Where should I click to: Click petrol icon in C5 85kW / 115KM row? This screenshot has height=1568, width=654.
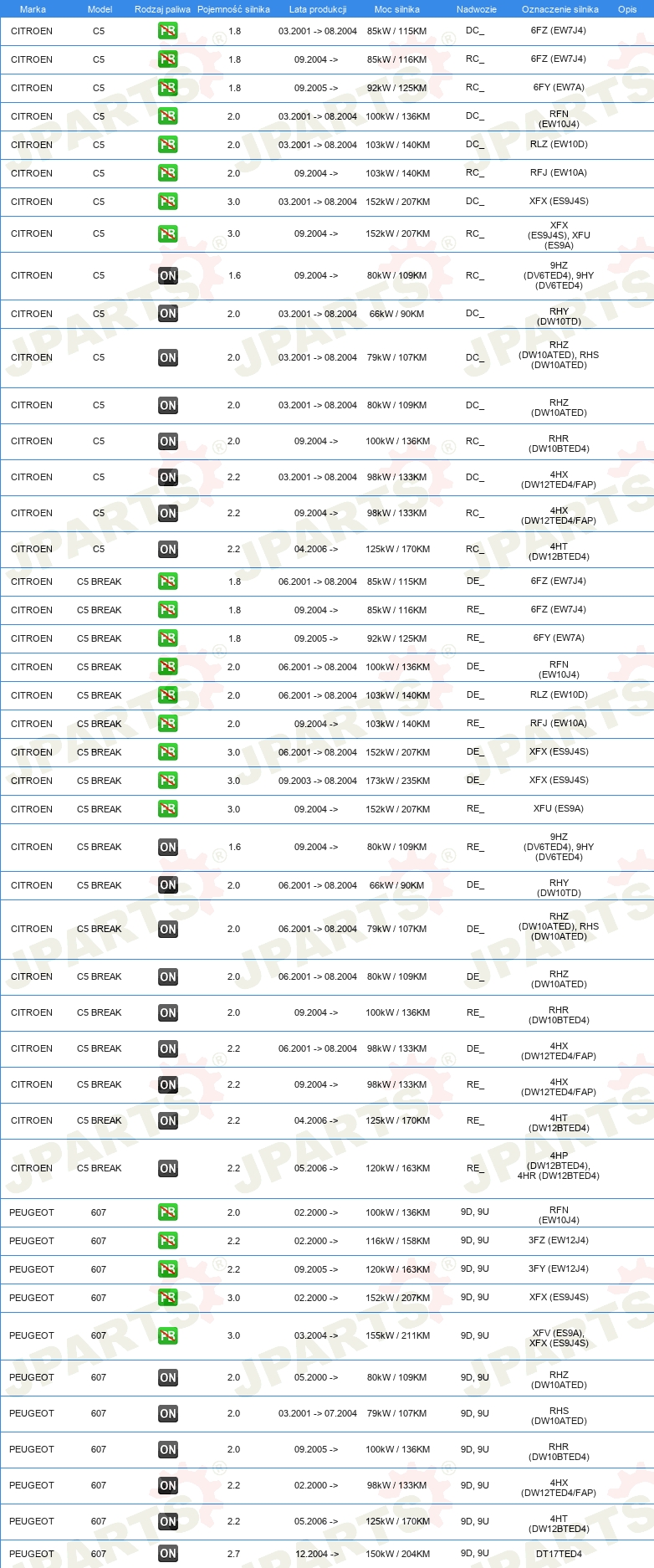[168, 31]
